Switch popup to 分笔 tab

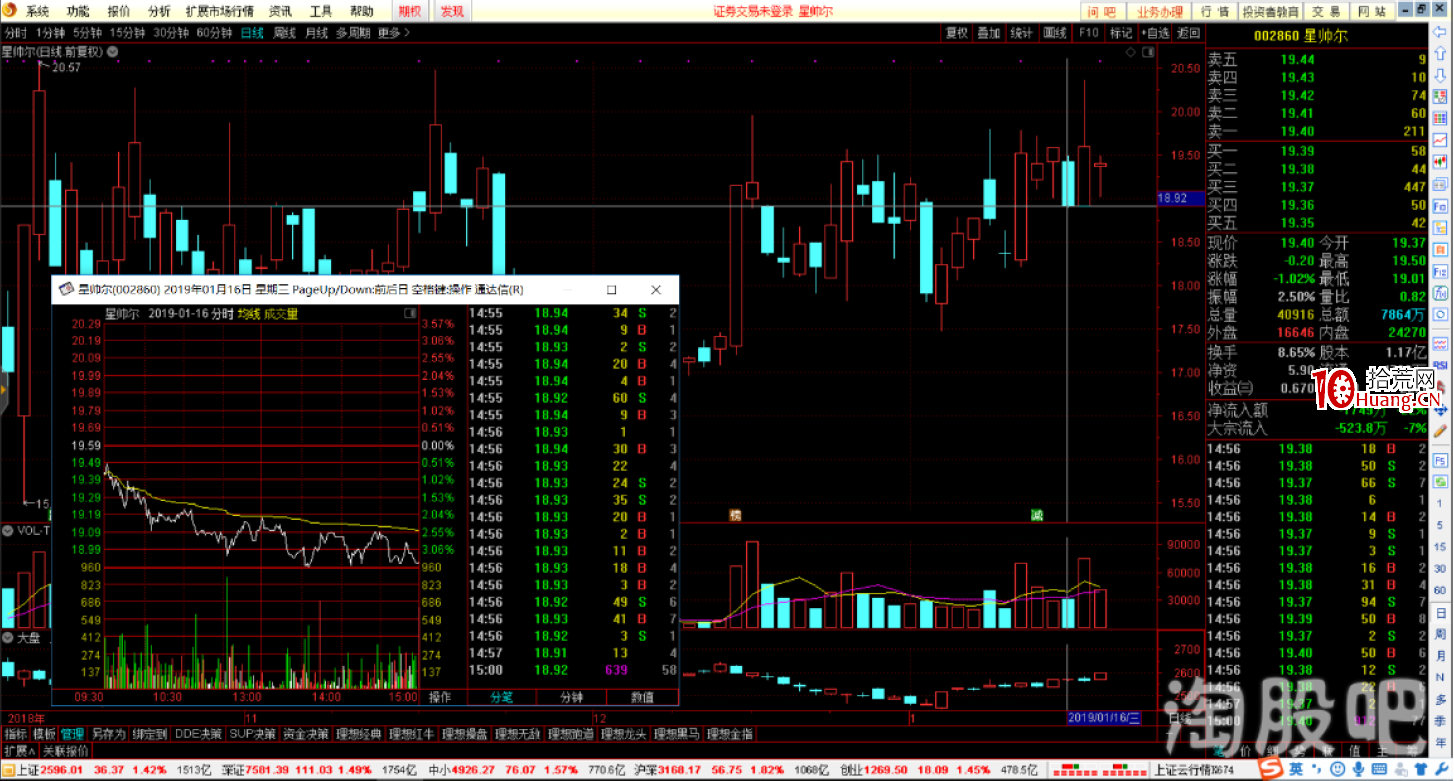click(x=500, y=697)
